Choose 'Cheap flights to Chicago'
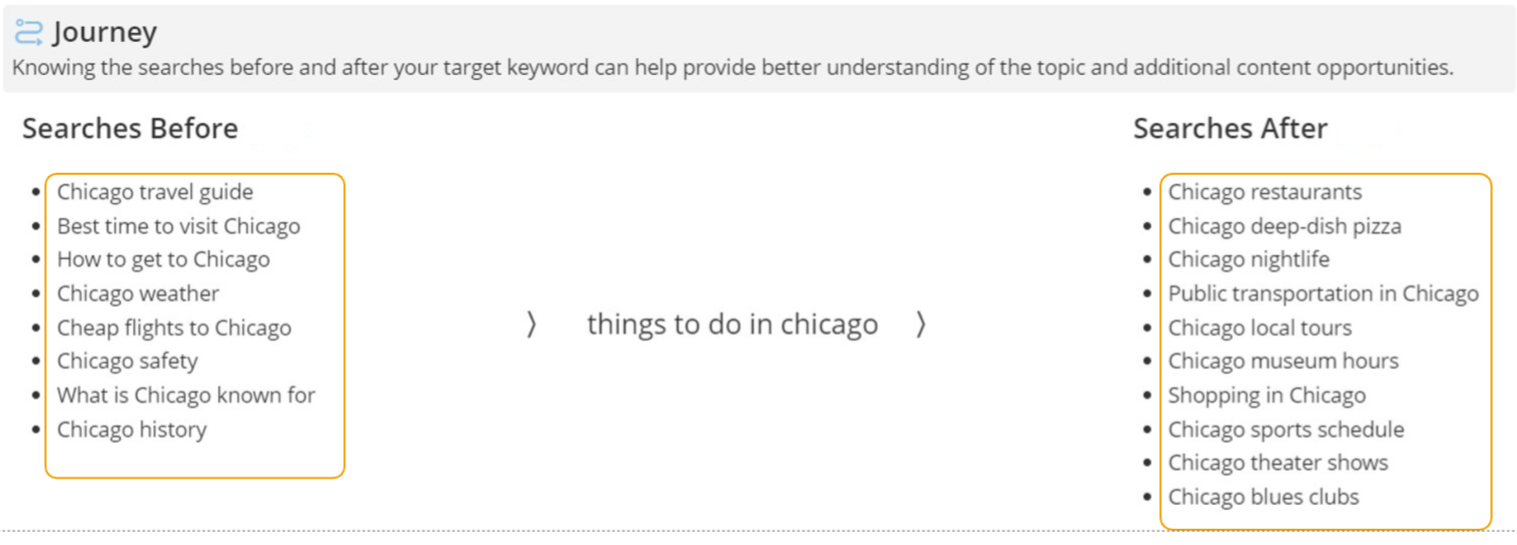 coord(174,328)
